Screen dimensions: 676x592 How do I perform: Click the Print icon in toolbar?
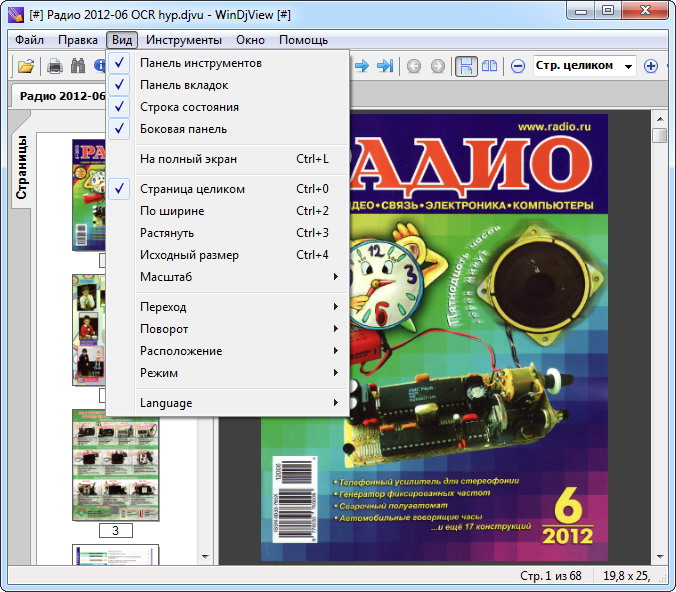(55, 66)
